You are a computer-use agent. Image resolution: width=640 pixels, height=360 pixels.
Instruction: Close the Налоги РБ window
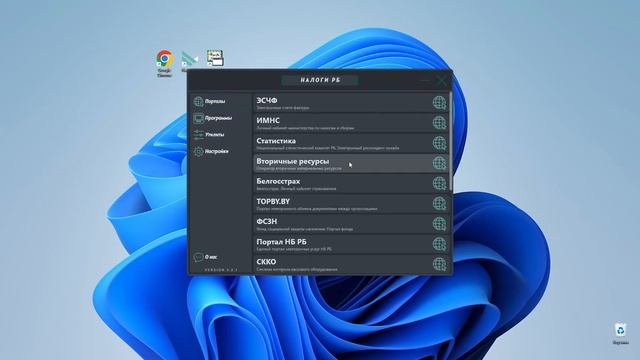point(442,80)
